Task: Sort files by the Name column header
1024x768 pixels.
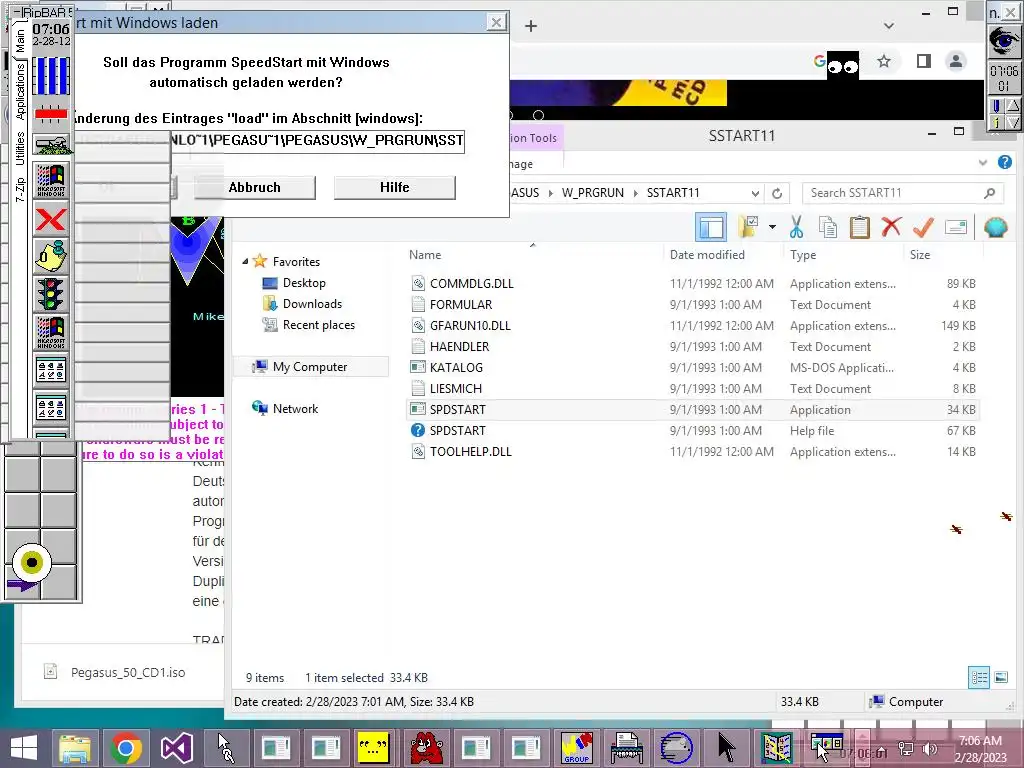Action: click(425, 255)
